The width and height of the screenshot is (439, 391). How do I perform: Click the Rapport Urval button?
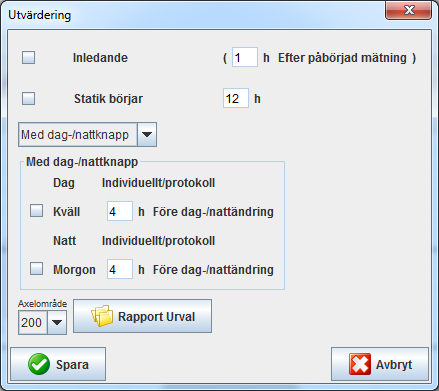click(142, 316)
